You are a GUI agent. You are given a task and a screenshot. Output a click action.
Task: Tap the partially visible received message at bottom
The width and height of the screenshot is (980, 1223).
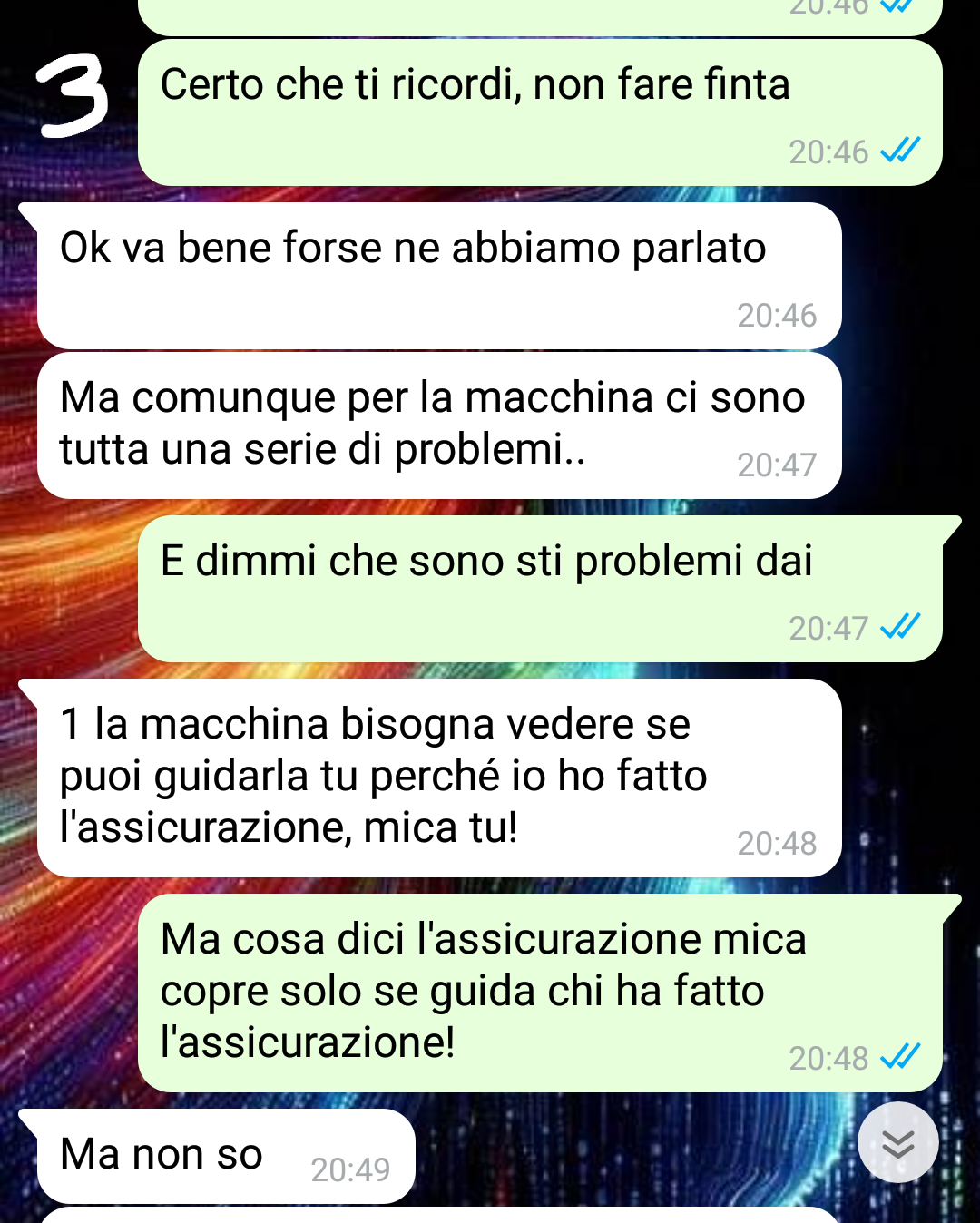click(x=439, y=1216)
